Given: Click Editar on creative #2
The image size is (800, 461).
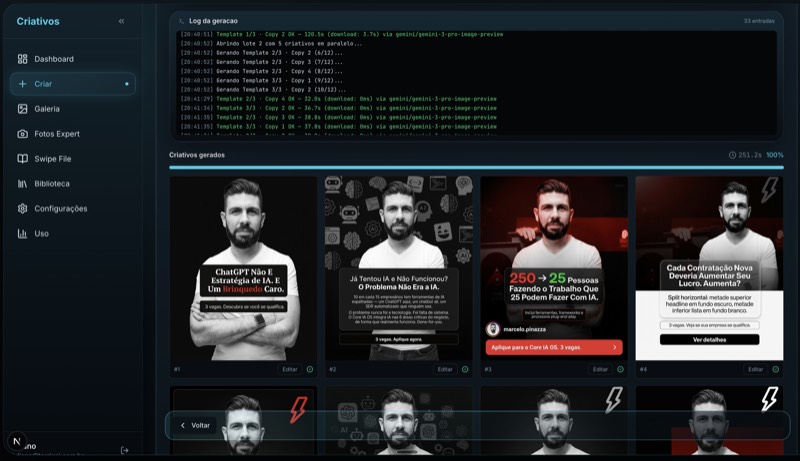Looking at the screenshot, I should (x=445, y=369).
